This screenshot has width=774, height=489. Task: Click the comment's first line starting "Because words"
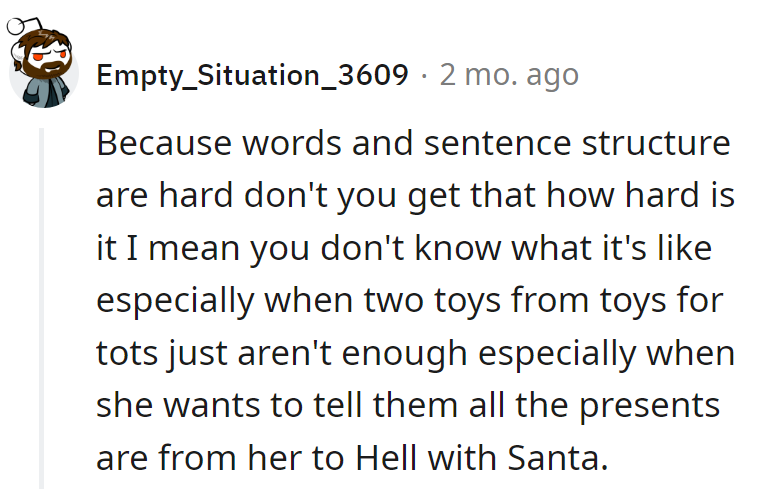pyautogui.click(x=413, y=142)
